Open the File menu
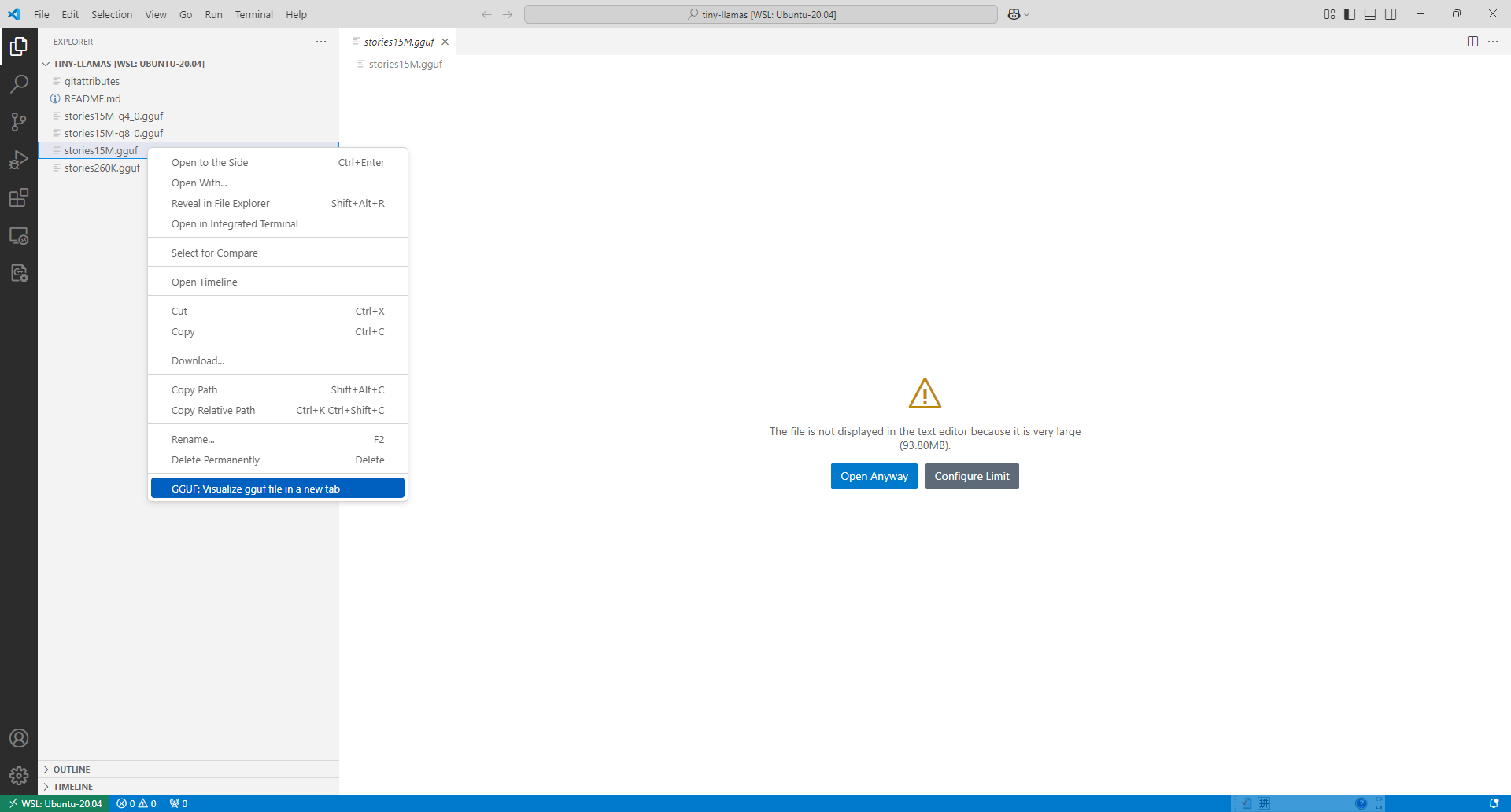1511x812 pixels. [42, 14]
